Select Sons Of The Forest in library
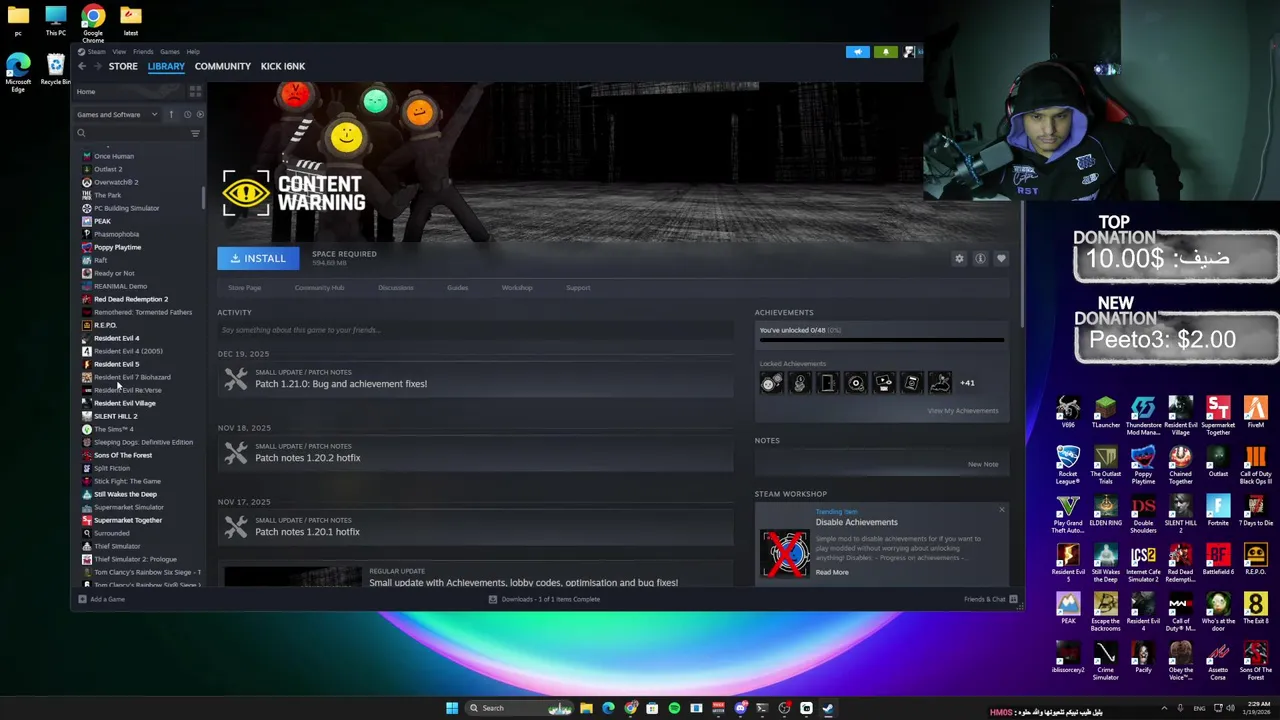1280x720 pixels. tap(122, 455)
